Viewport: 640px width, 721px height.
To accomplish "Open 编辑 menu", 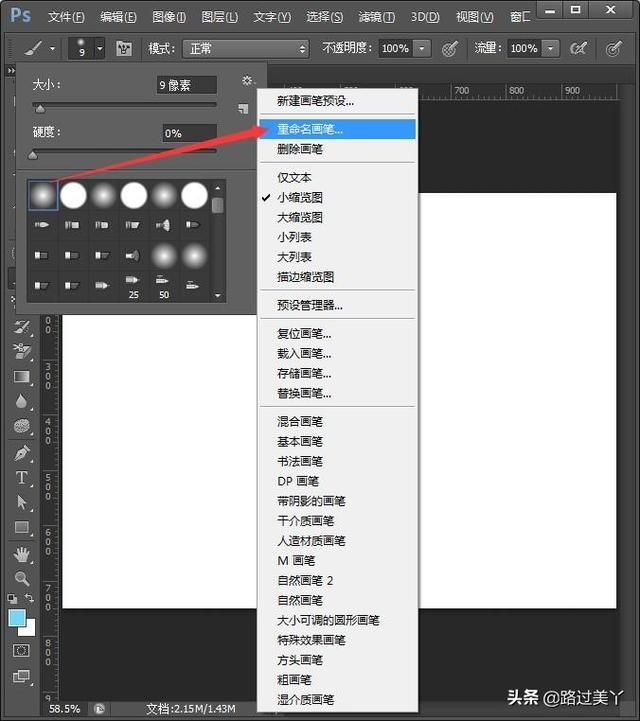I will [x=119, y=17].
